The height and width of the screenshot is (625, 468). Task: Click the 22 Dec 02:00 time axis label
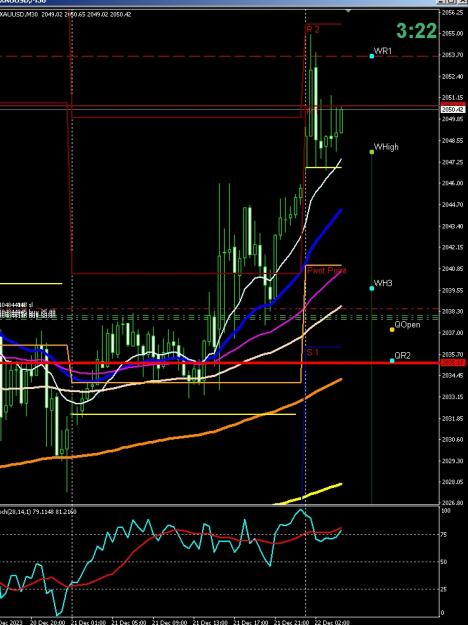click(332, 622)
